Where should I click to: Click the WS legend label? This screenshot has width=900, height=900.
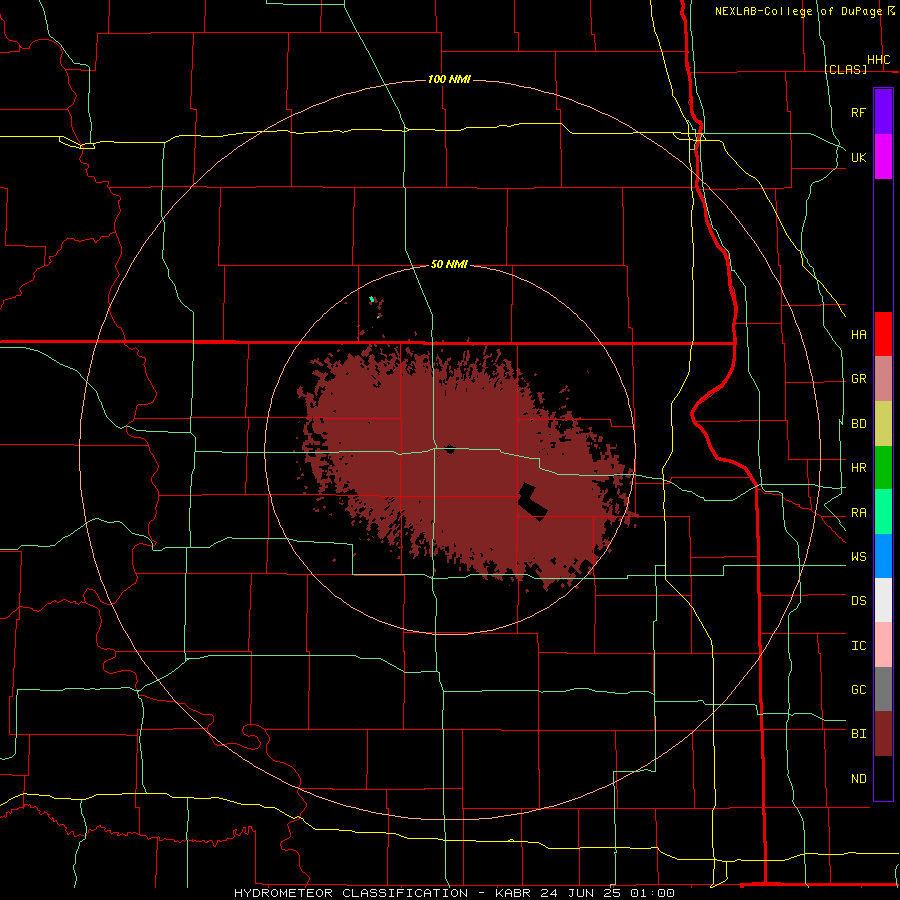(x=858, y=557)
